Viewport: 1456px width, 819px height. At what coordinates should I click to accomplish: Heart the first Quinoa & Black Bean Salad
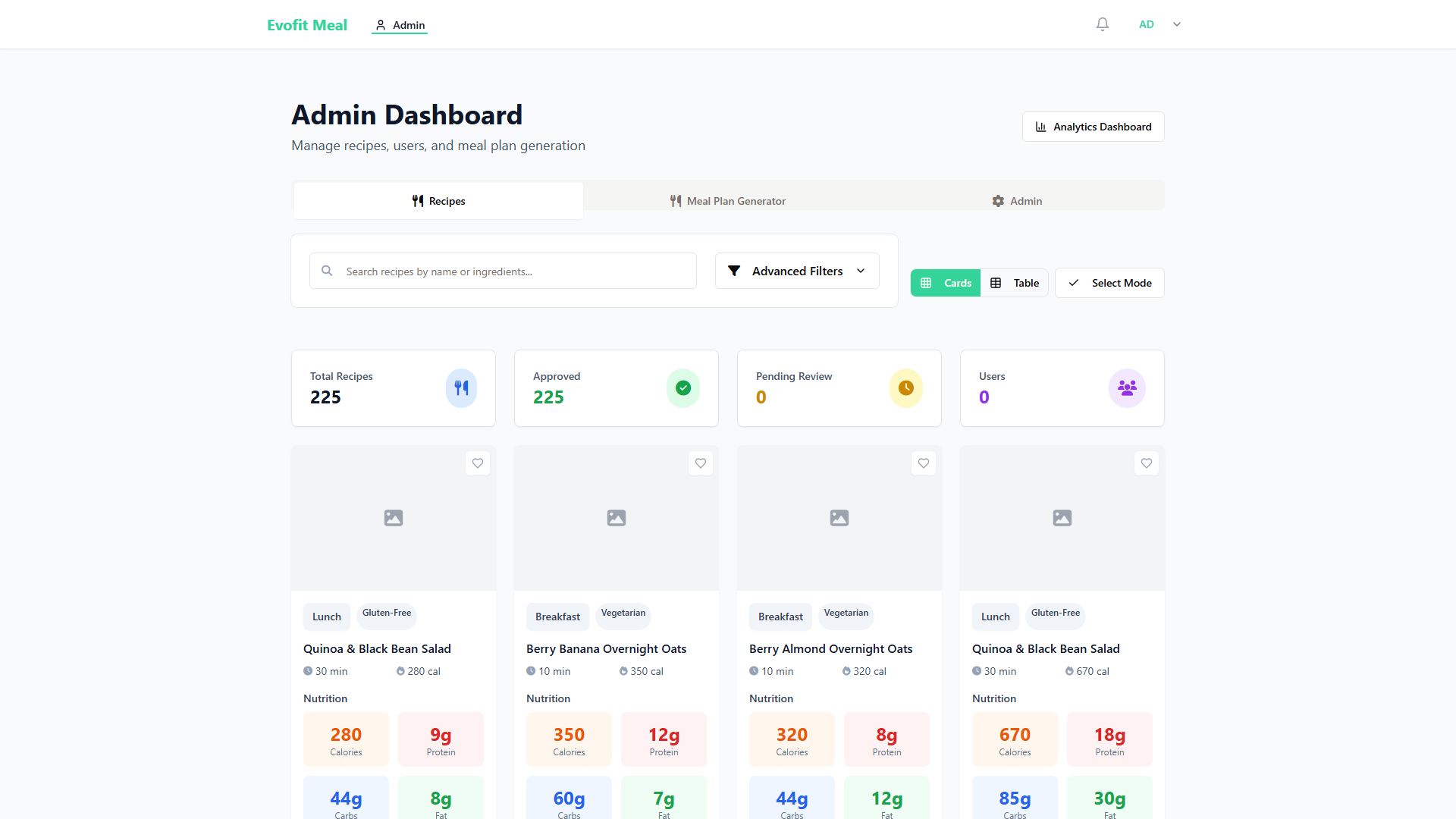coord(478,463)
